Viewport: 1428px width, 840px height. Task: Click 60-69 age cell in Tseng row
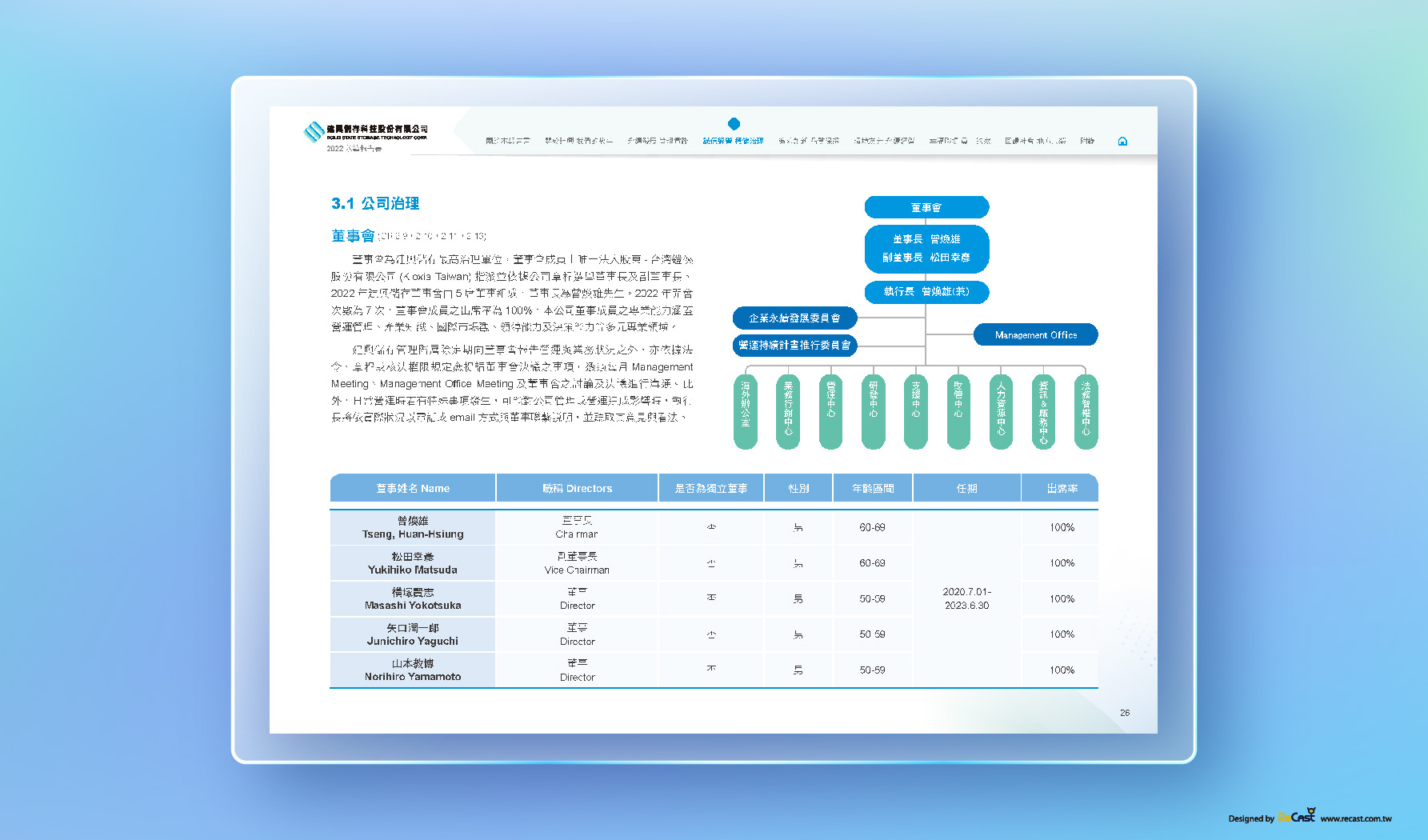click(872, 527)
